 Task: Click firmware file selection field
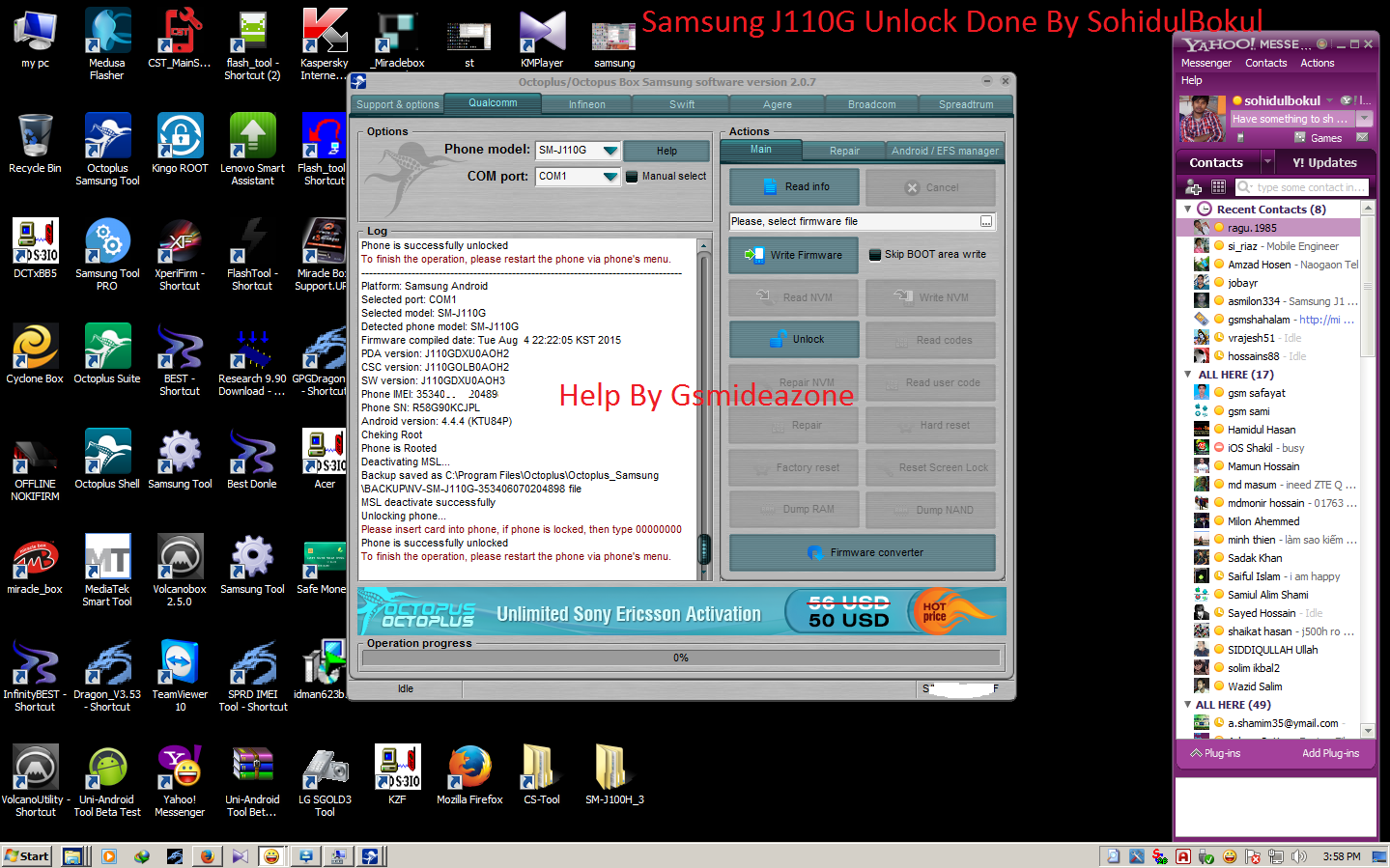[x=863, y=222]
